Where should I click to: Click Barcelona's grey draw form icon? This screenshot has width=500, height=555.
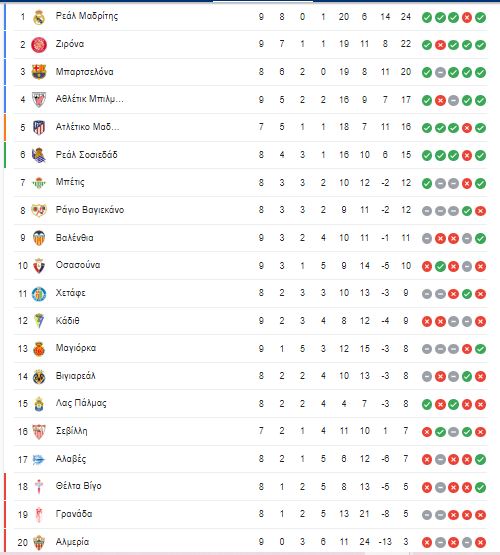click(x=440, y=73)
